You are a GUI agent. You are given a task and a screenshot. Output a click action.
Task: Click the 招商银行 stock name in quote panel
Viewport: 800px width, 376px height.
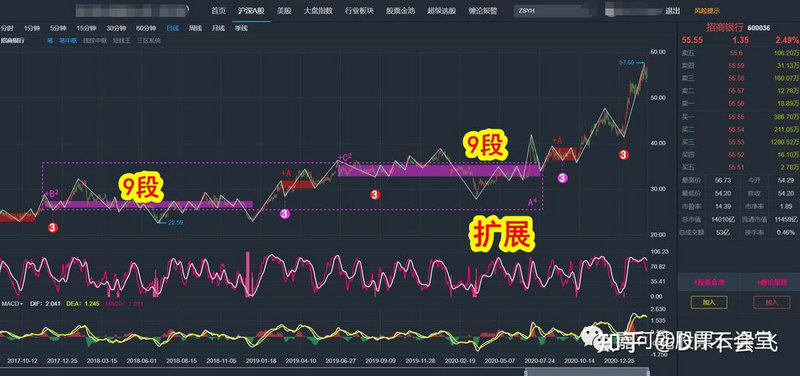click(x=723, y=28)
